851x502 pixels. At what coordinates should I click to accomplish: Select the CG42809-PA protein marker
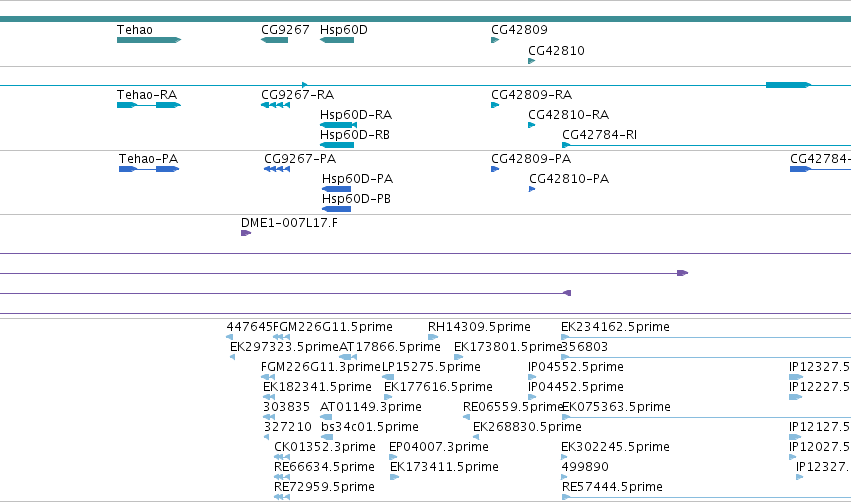tap(494, 169)
